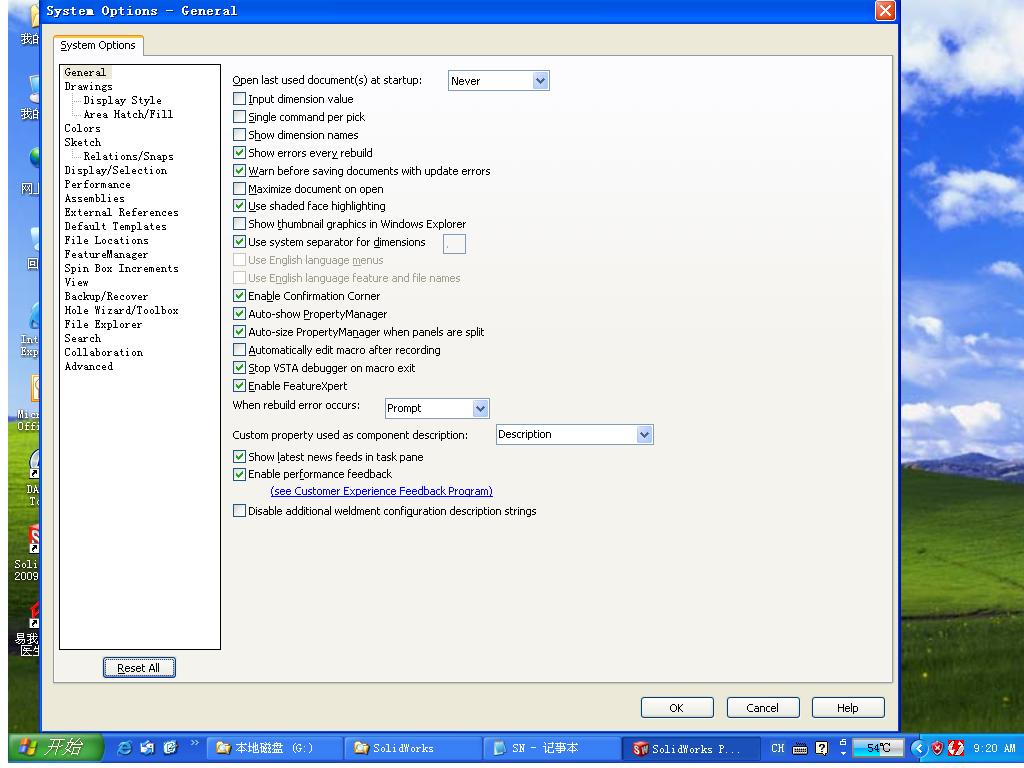Open the antivirus shield icon in the tray
Image resolution: width=1024 pixels, height=768 pixels.
937,748
